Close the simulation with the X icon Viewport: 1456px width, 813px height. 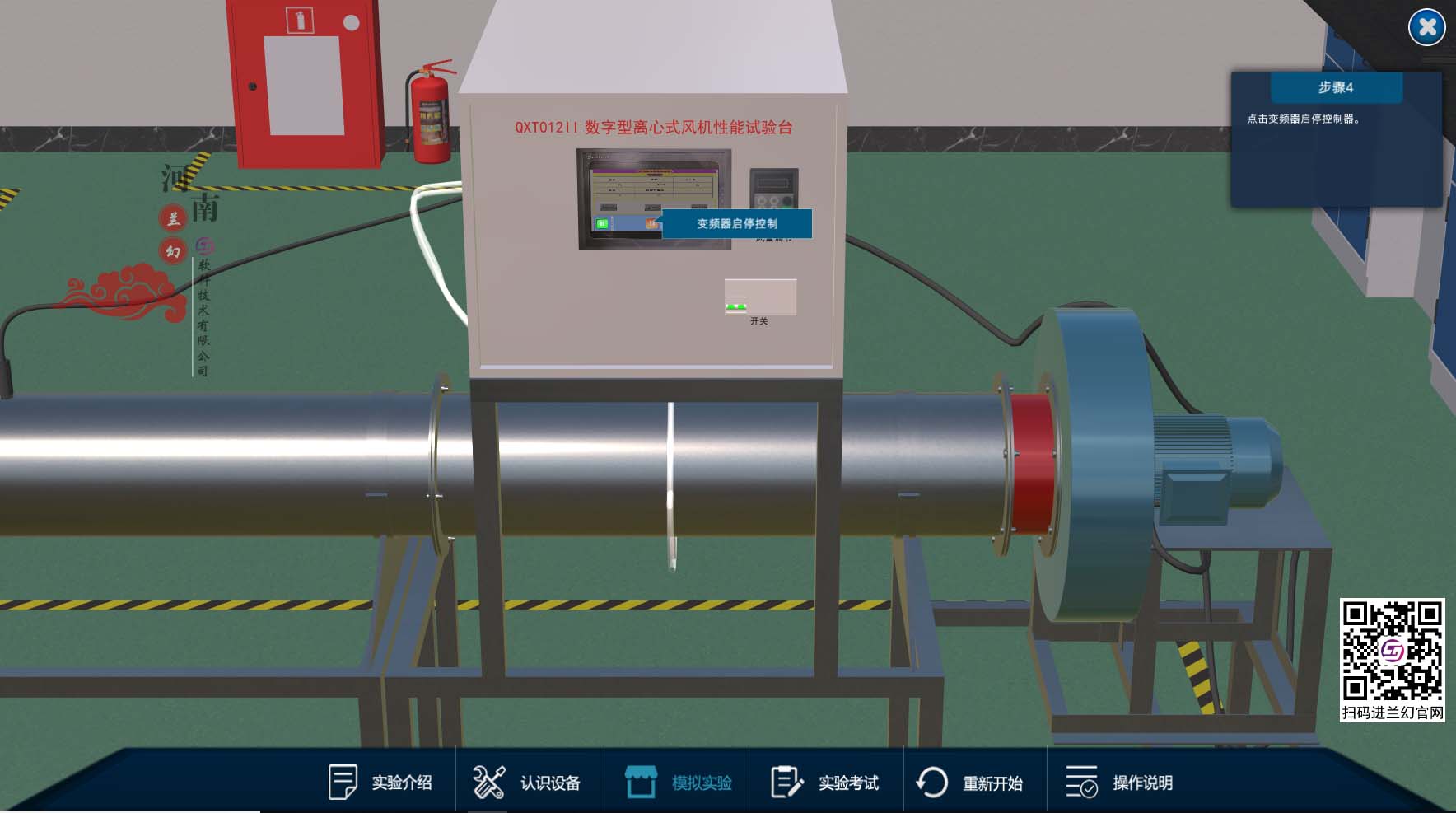click(x=1427, y=27)
